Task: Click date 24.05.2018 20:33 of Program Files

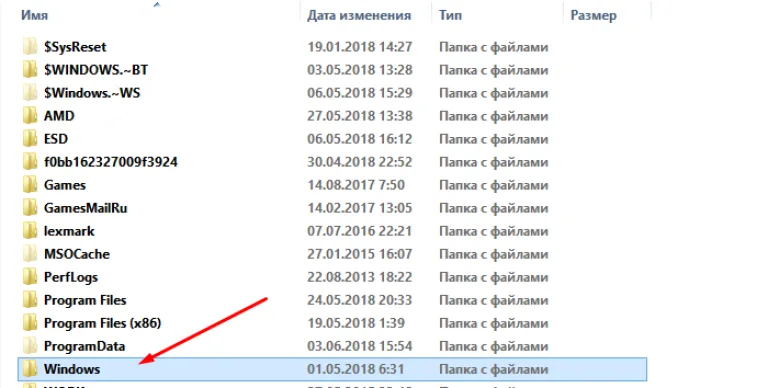Action: 360,300
